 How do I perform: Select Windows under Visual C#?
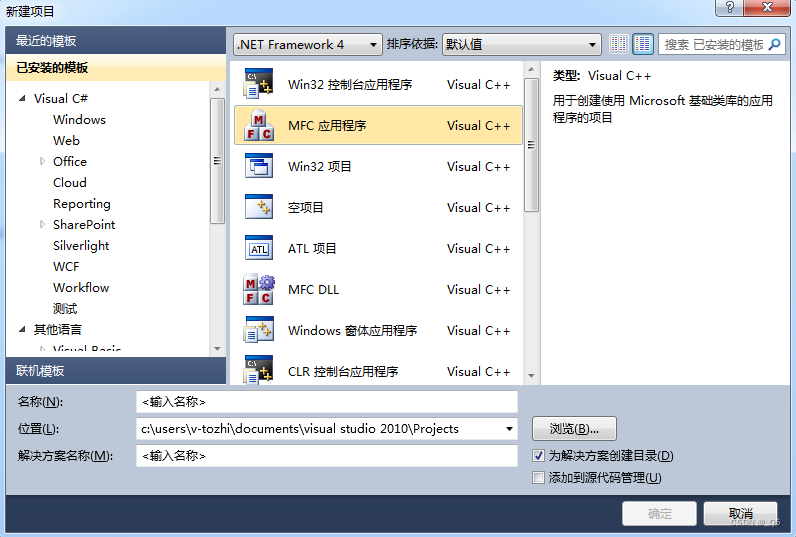point(79,120)
